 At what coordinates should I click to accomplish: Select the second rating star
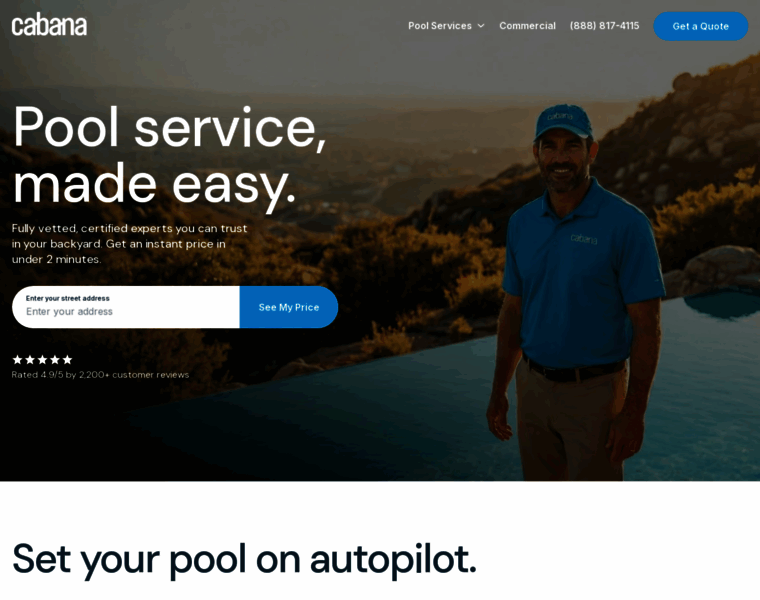[30, 360]
